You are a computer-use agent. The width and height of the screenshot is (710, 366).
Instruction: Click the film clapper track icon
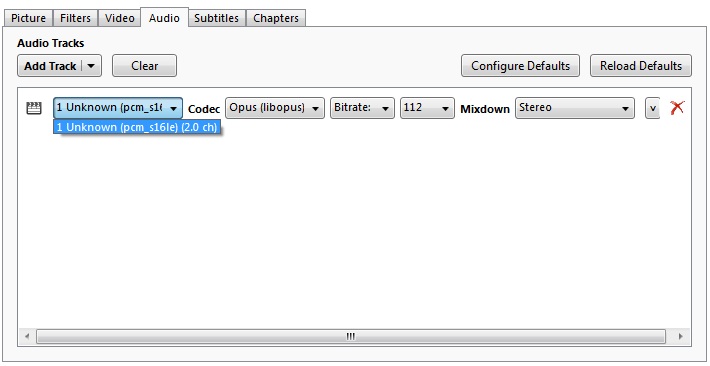(34, 108)
